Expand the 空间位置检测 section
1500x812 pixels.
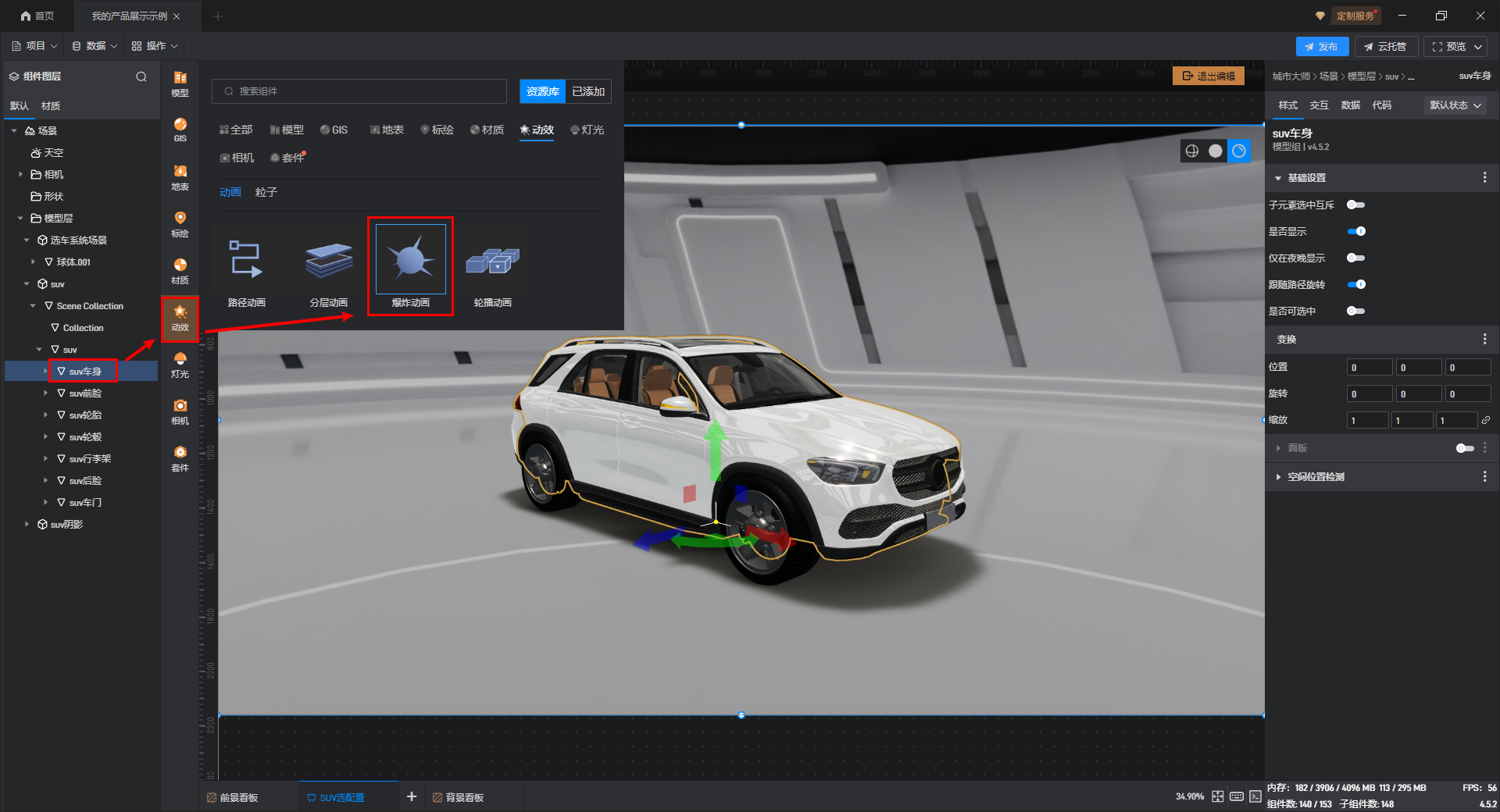(1278, 476)
